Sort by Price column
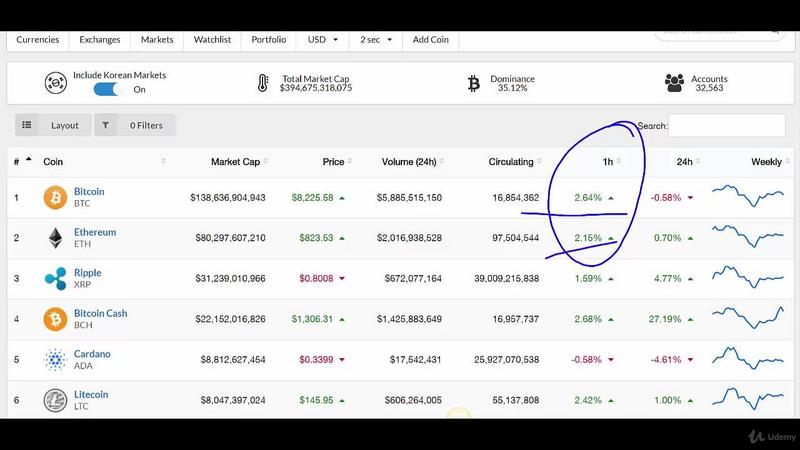 pyautogui.click(x=337, y=161)
